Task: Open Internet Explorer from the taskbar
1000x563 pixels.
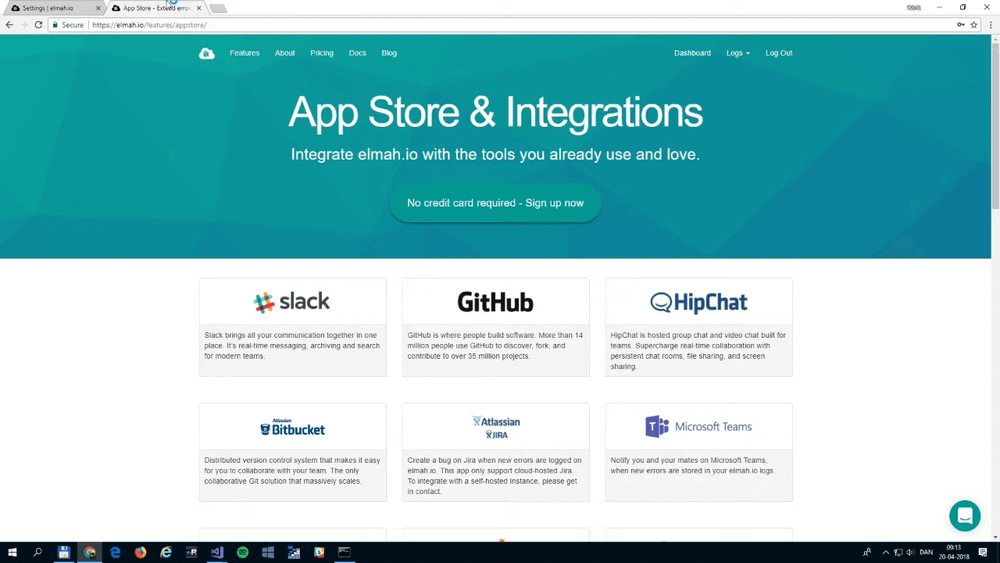Action: (166, 552)
